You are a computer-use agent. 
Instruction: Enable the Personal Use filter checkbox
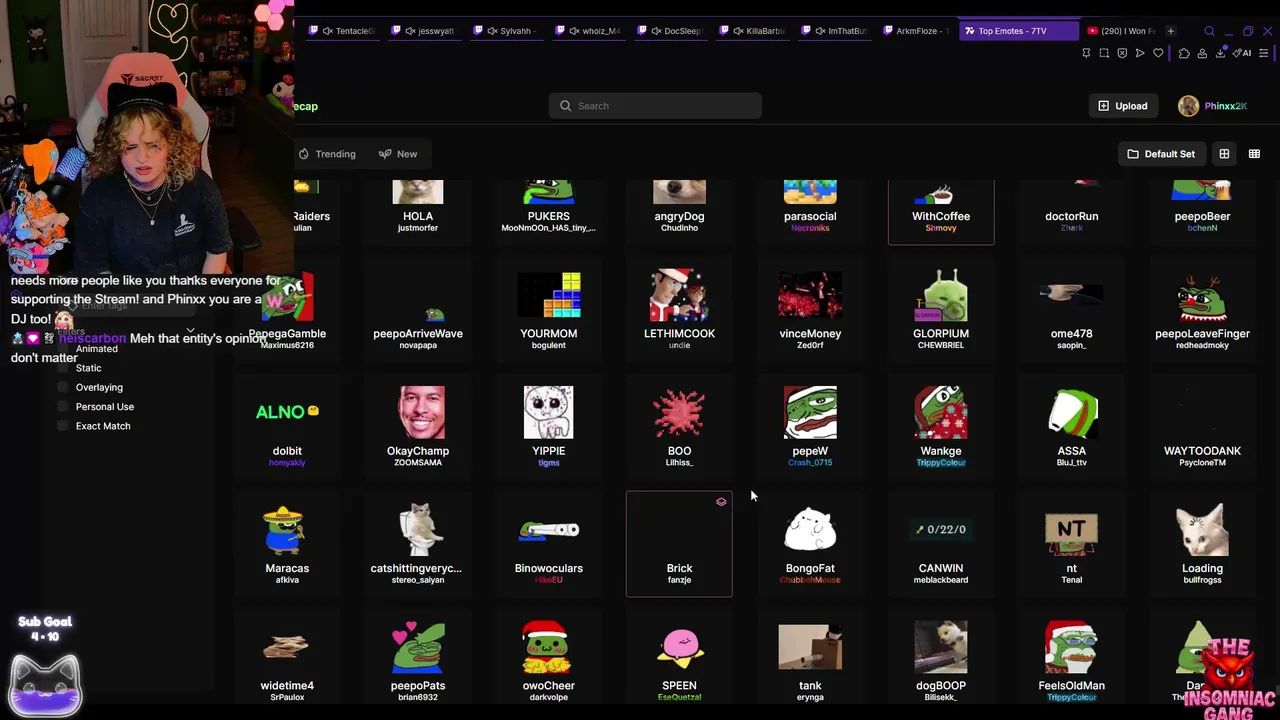(63, 407)
